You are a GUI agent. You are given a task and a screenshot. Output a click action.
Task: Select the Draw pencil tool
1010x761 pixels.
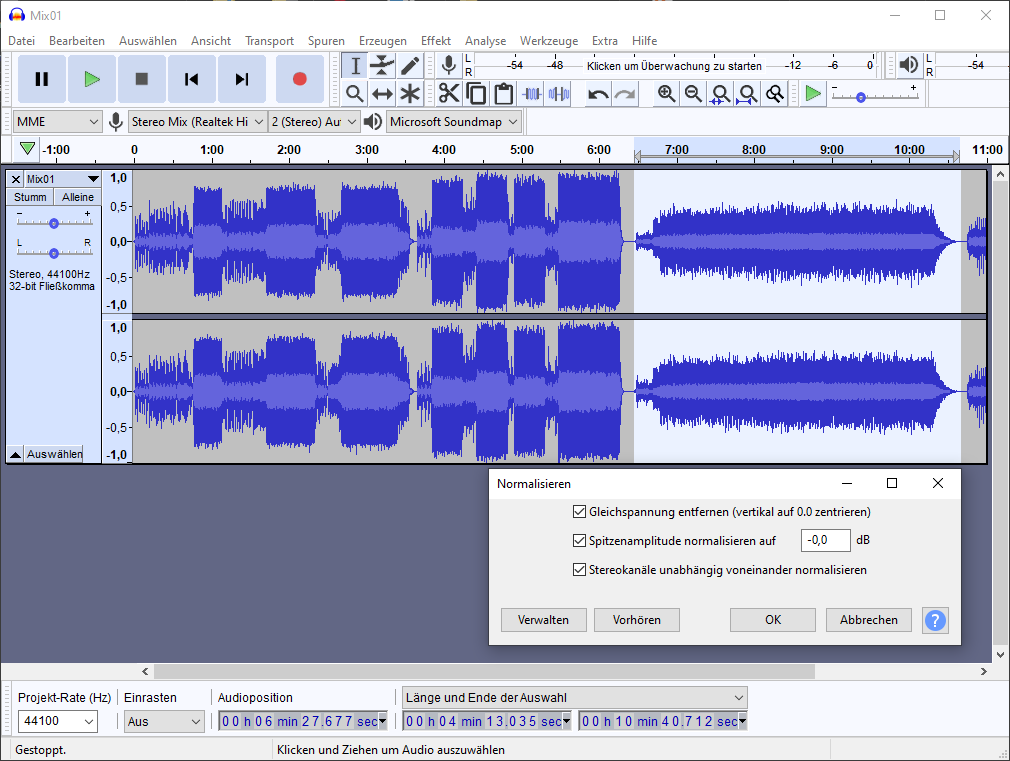(x=410, y=66)
